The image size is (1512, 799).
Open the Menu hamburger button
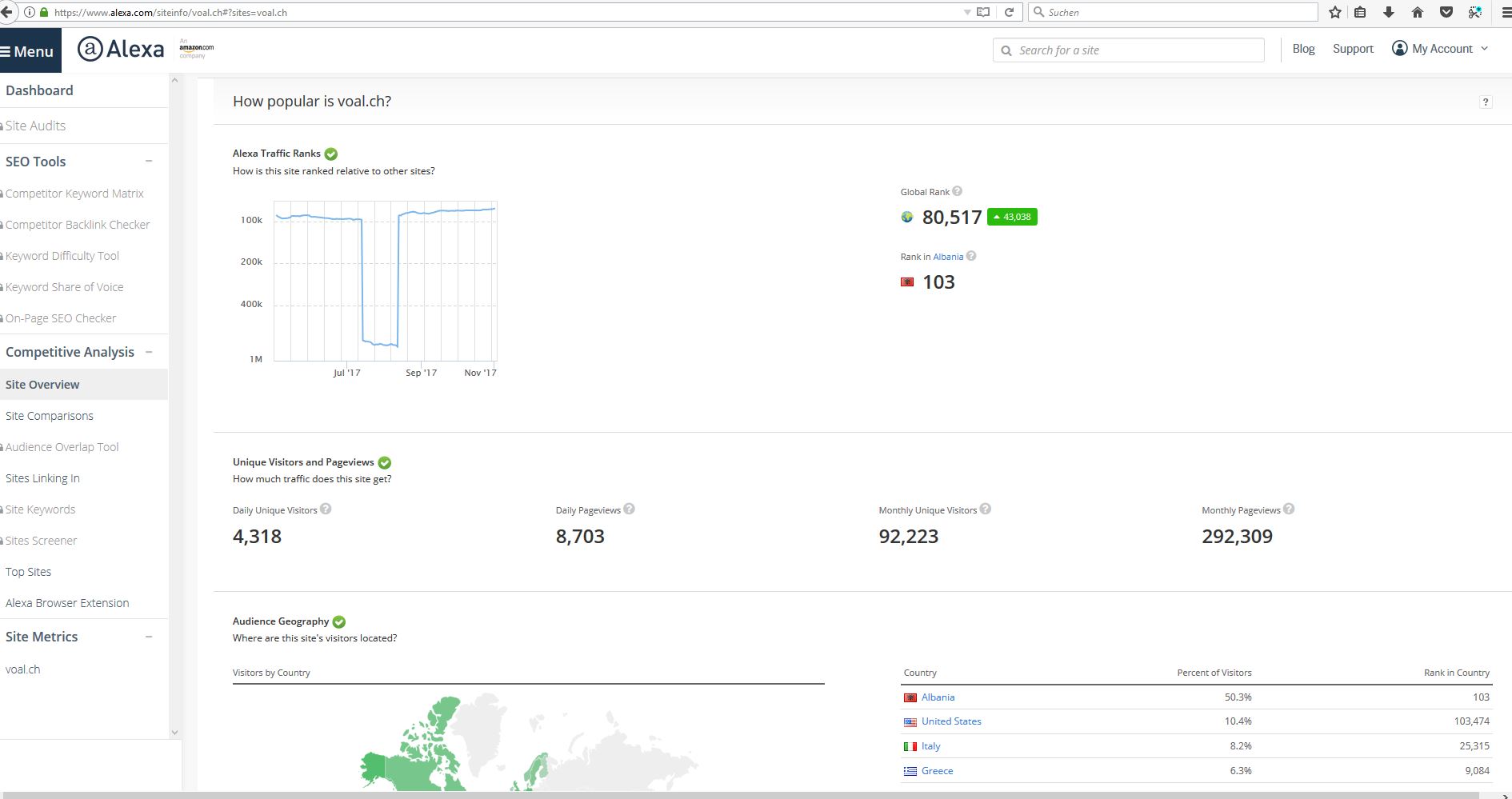pyautogui.click(x=29, y=51)
